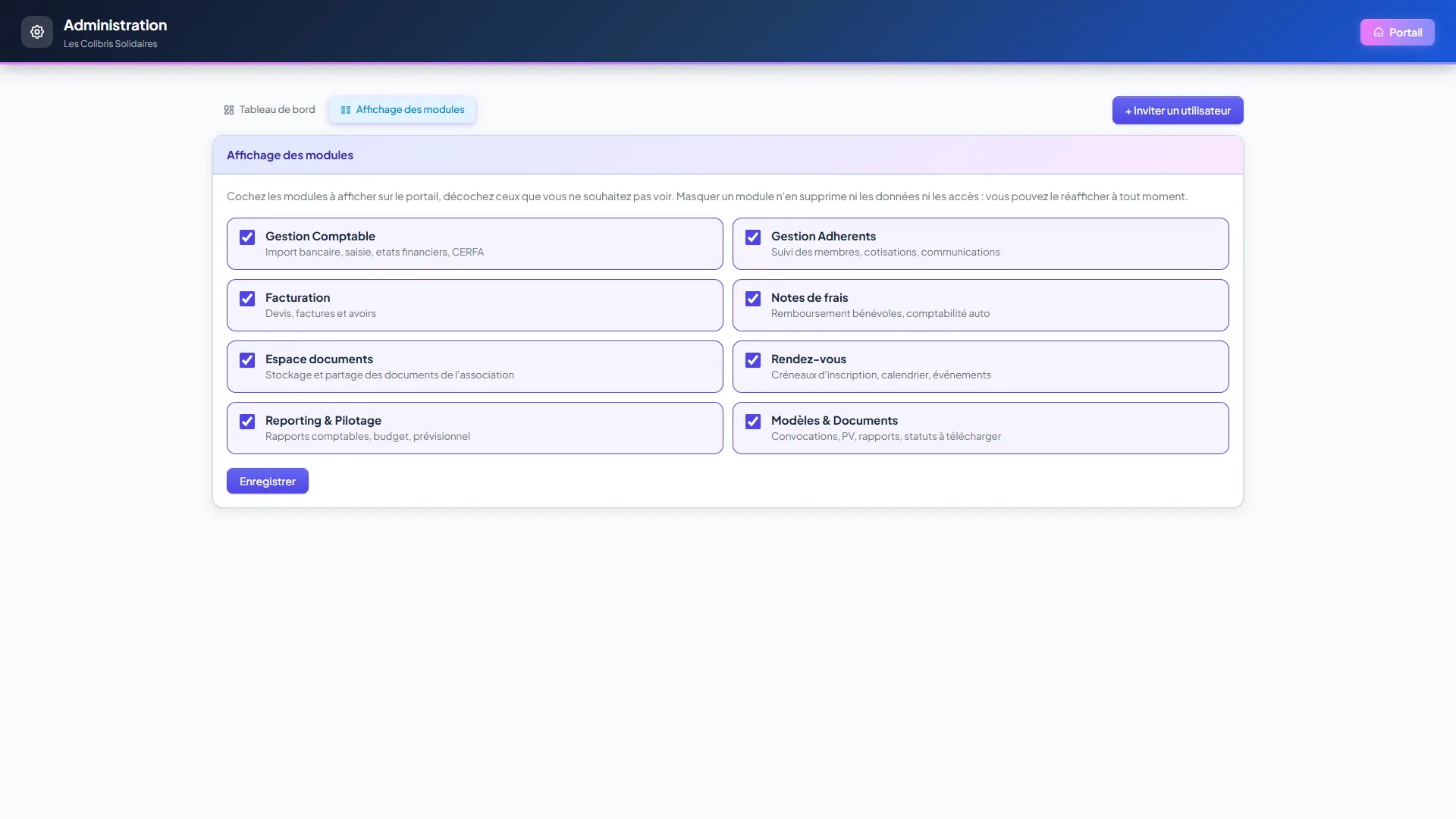This screenshot has width=1456, height=819.
Task: Uncheck the Gestion Adherents checkbox
Action: [753, 237]
